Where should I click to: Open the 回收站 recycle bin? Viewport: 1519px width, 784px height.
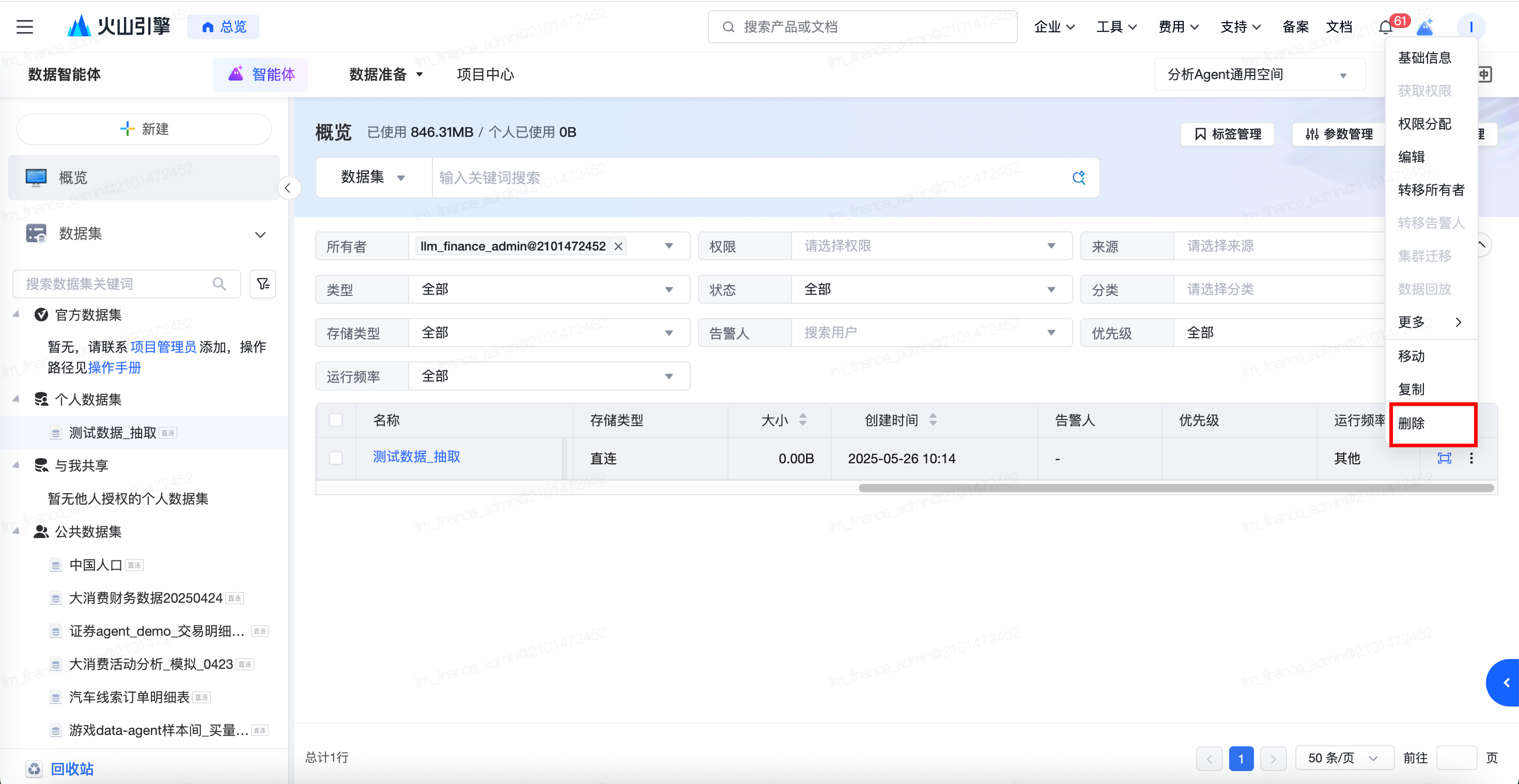[x=71, y=769]
